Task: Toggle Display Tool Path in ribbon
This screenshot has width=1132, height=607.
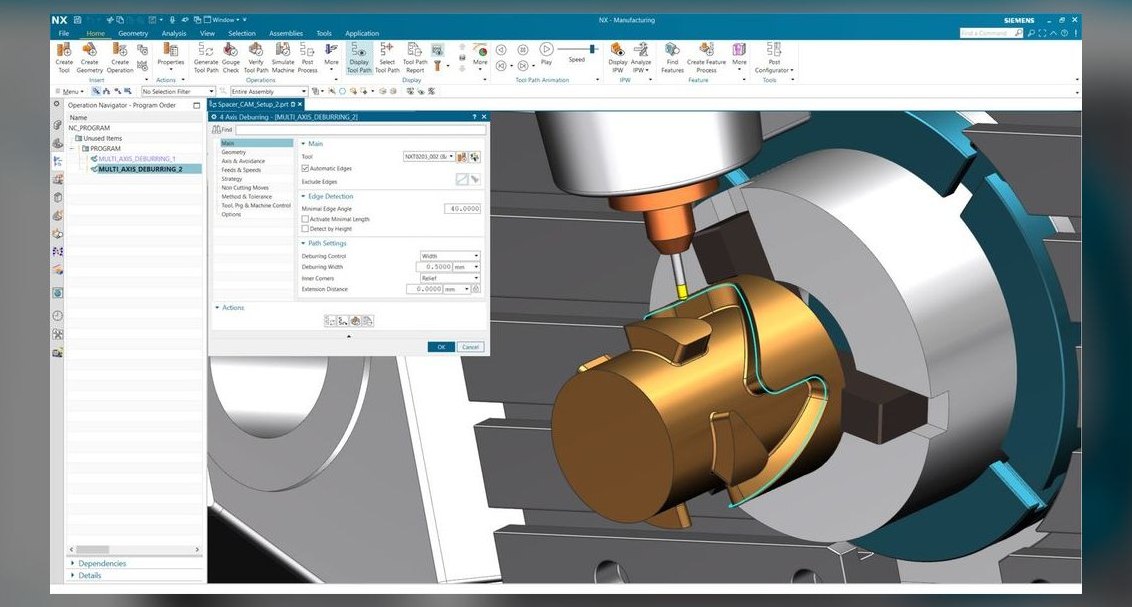Action: 359,57
